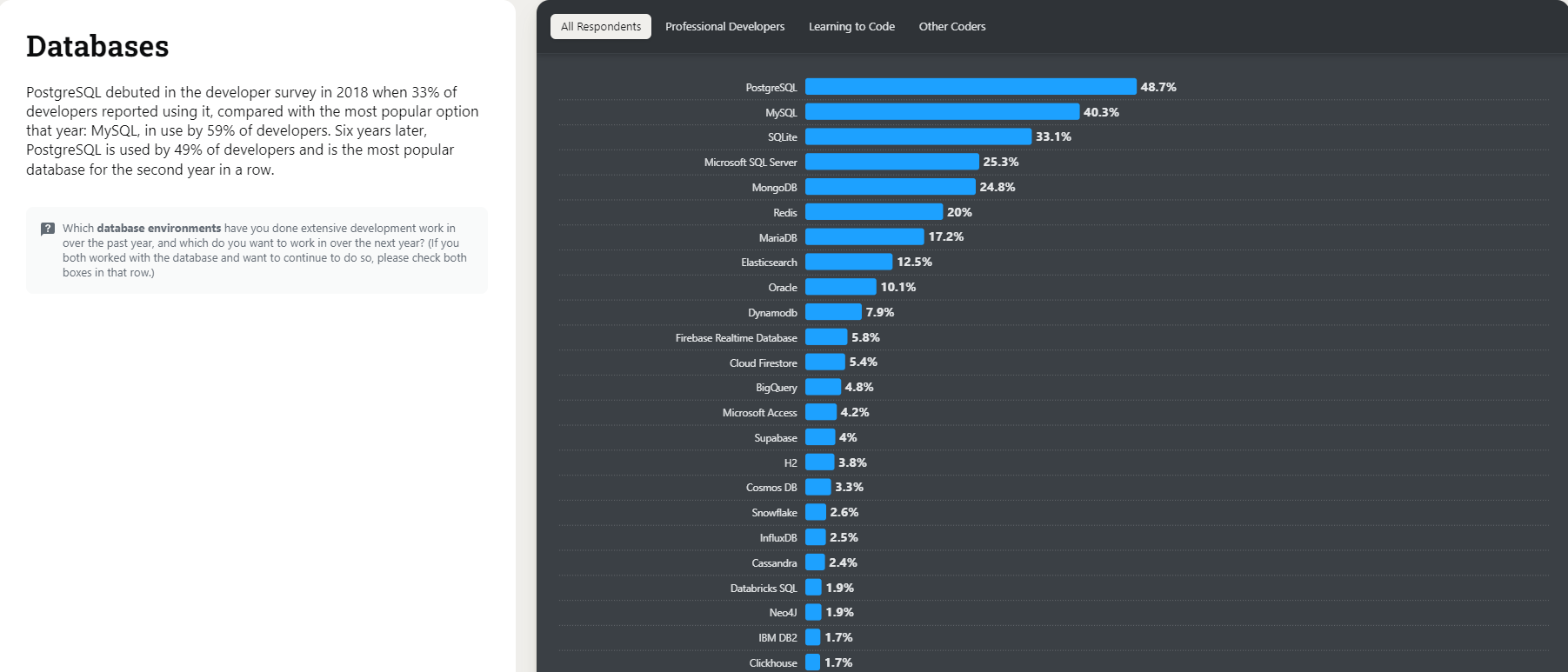Click the MySQL 40.3% bar
Viewport: 1568px width, 672px height.
(941, 112)
